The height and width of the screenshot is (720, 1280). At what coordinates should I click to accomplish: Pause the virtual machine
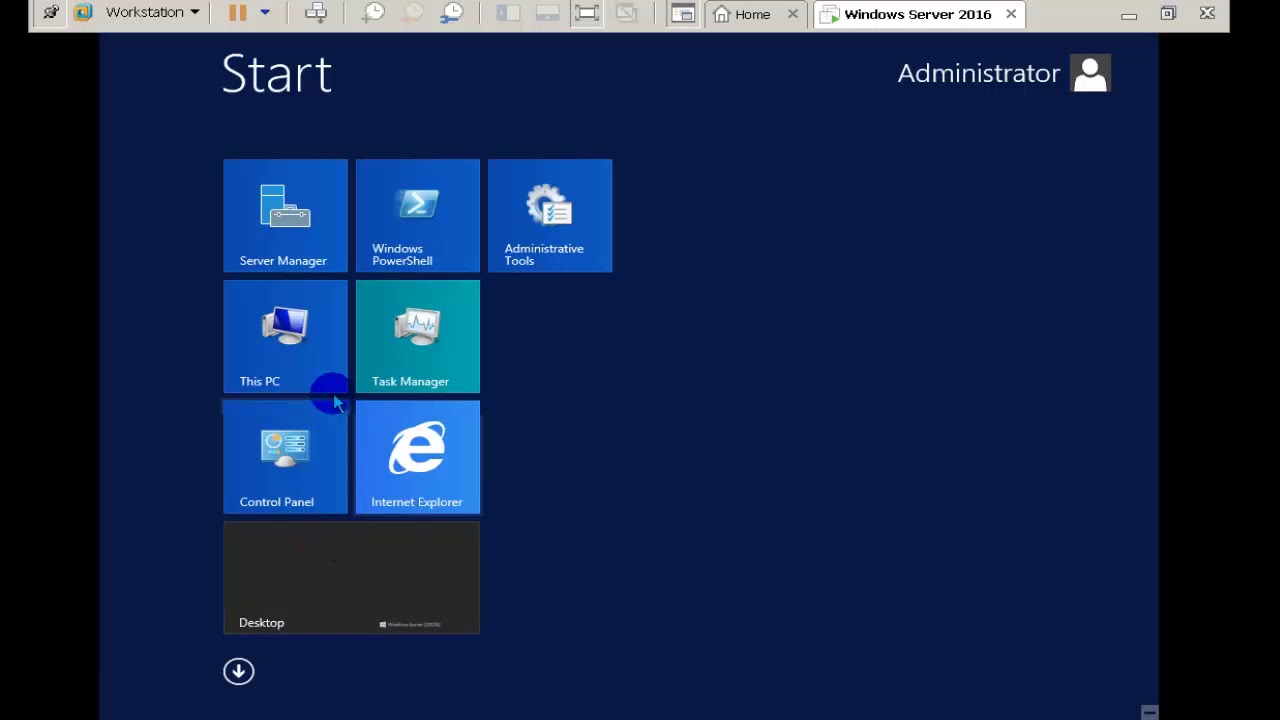tap(237, 13)
